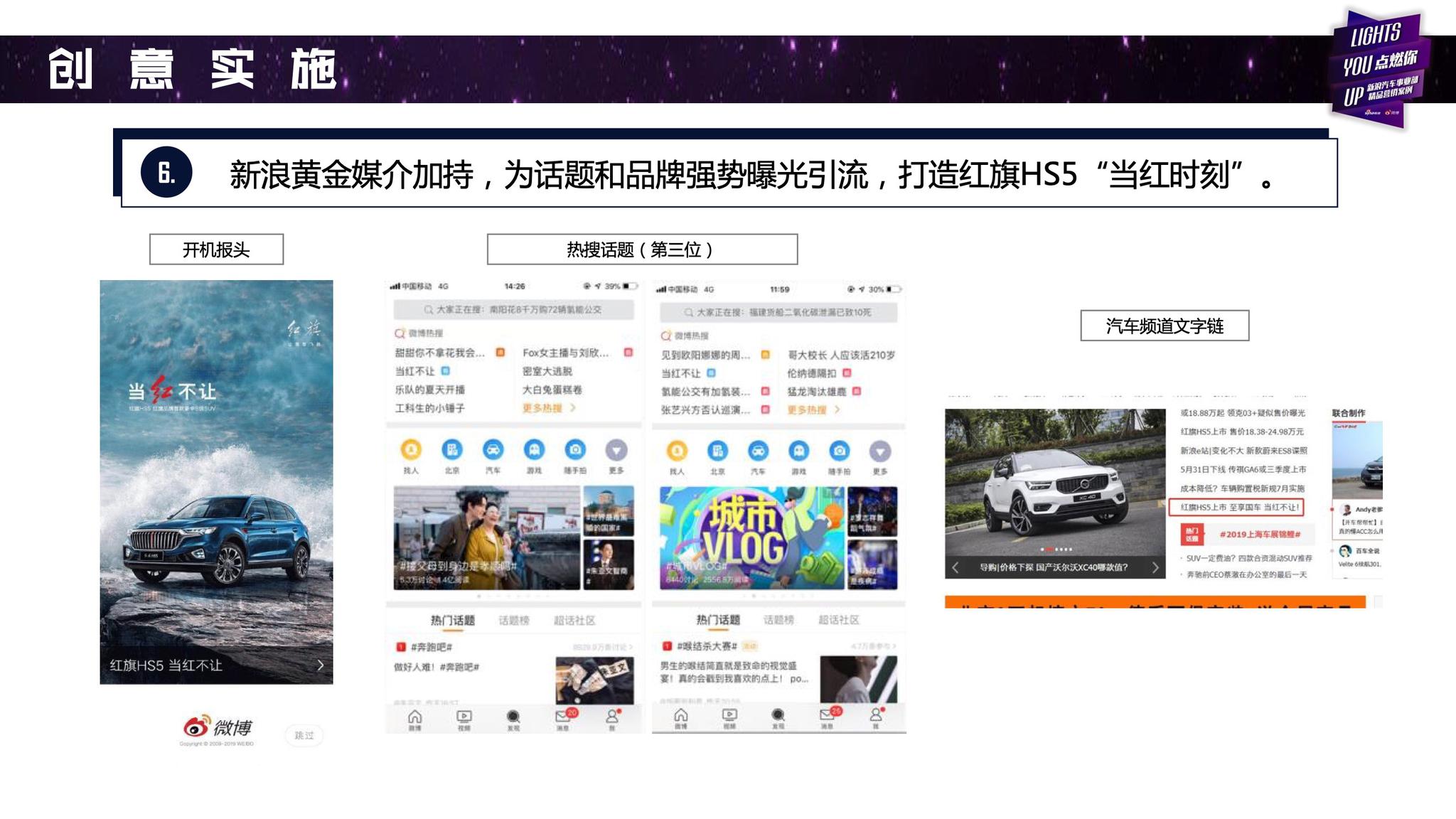Image resolution: width=1456 pixels, height=819 pixels.
Task: Switch to 话题榜 tab in 14:26 screenshot
Action: pos(513,621)
